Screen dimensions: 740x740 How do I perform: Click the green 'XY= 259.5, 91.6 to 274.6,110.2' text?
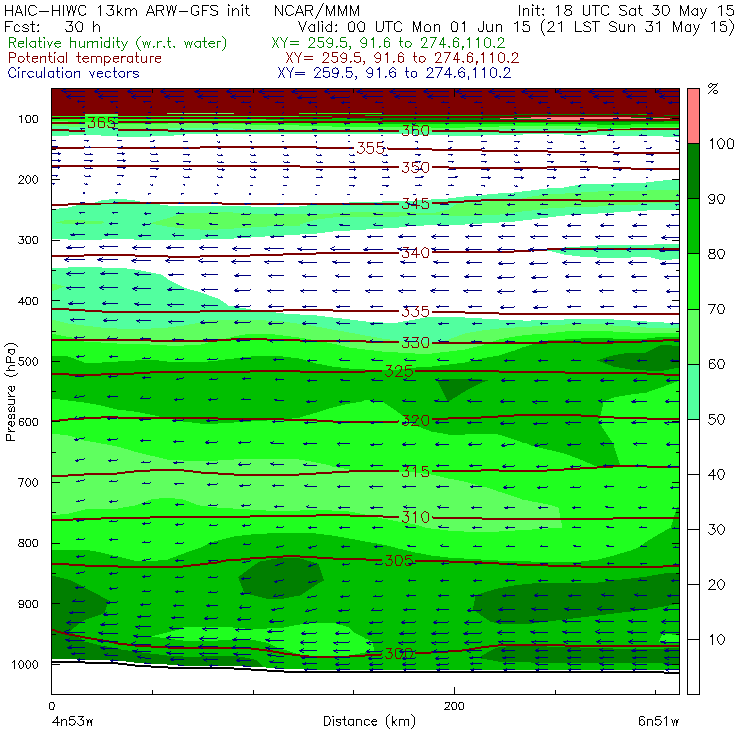tap(388, 43)
